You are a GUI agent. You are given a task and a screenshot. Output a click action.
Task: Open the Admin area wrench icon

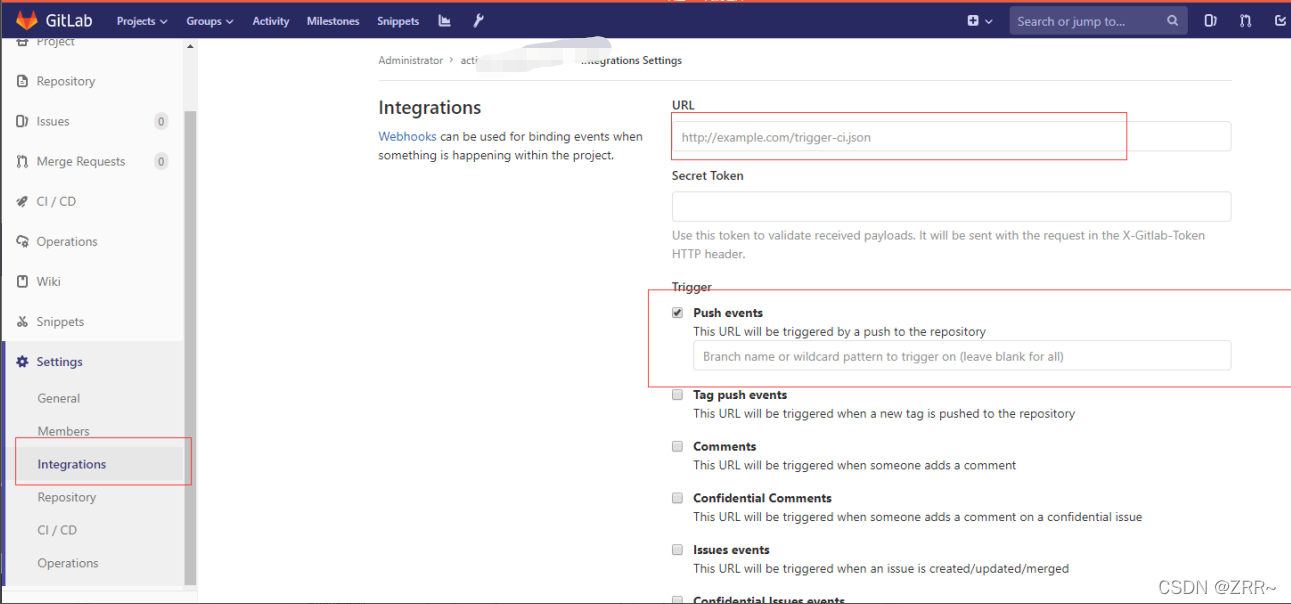point(478,21)
